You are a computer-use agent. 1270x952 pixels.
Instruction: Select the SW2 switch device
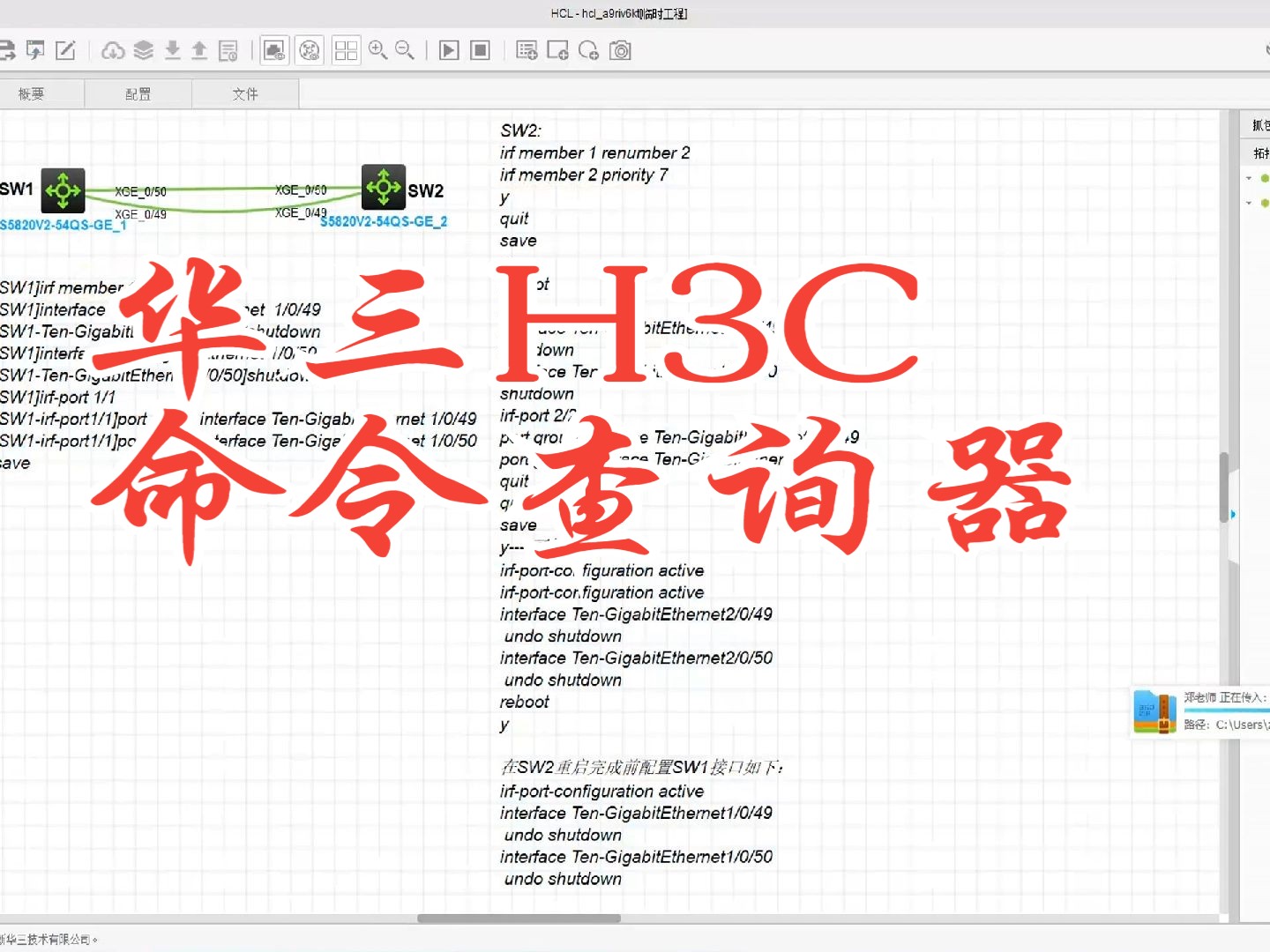384,186
